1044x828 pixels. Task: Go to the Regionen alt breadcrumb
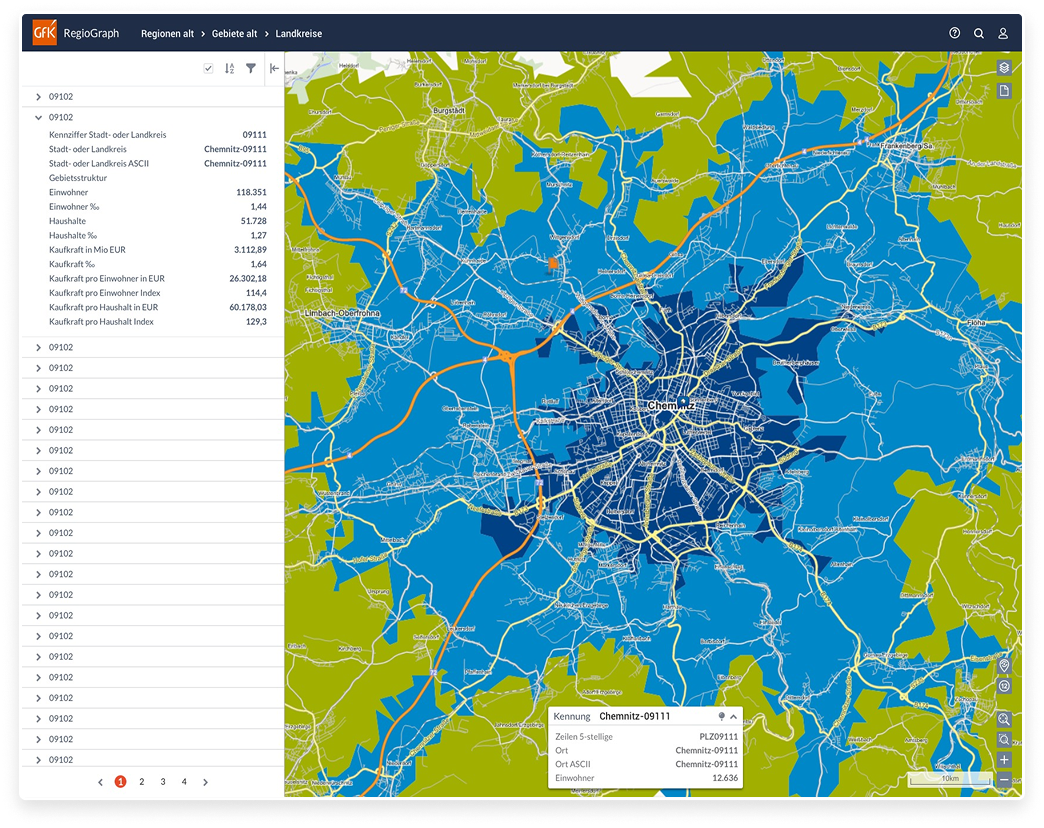(x=167, y=33)
